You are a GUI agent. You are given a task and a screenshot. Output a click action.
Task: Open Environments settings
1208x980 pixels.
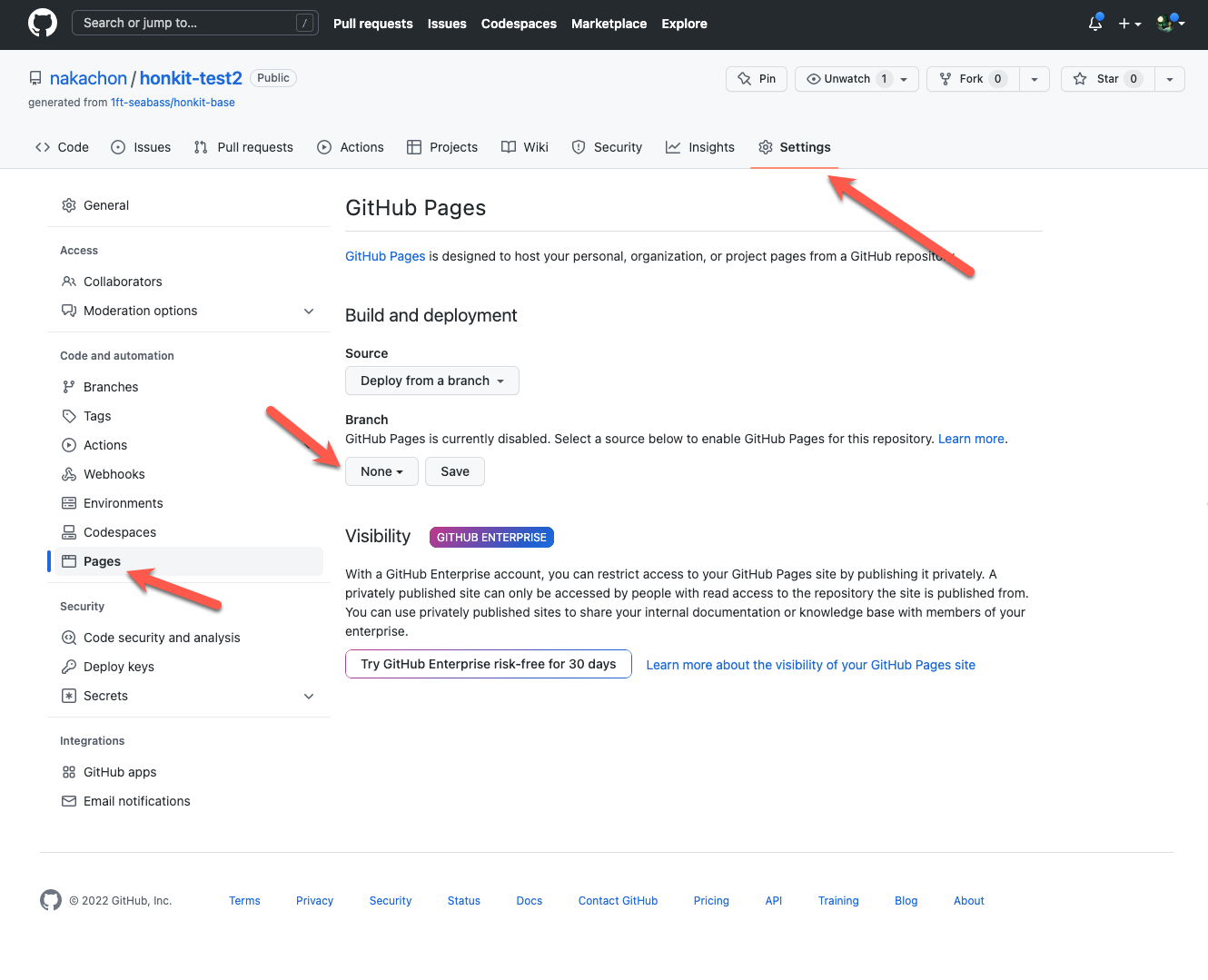click(x=189, y=503)
